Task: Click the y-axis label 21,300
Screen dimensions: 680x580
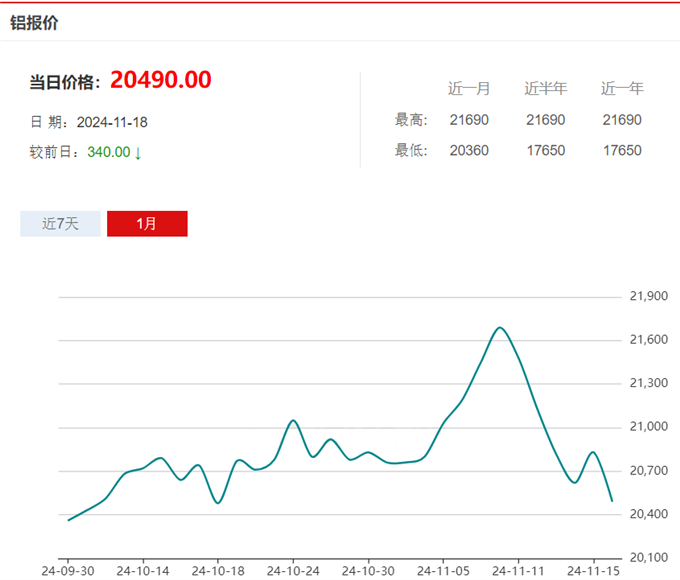Action: pos(649,383)
